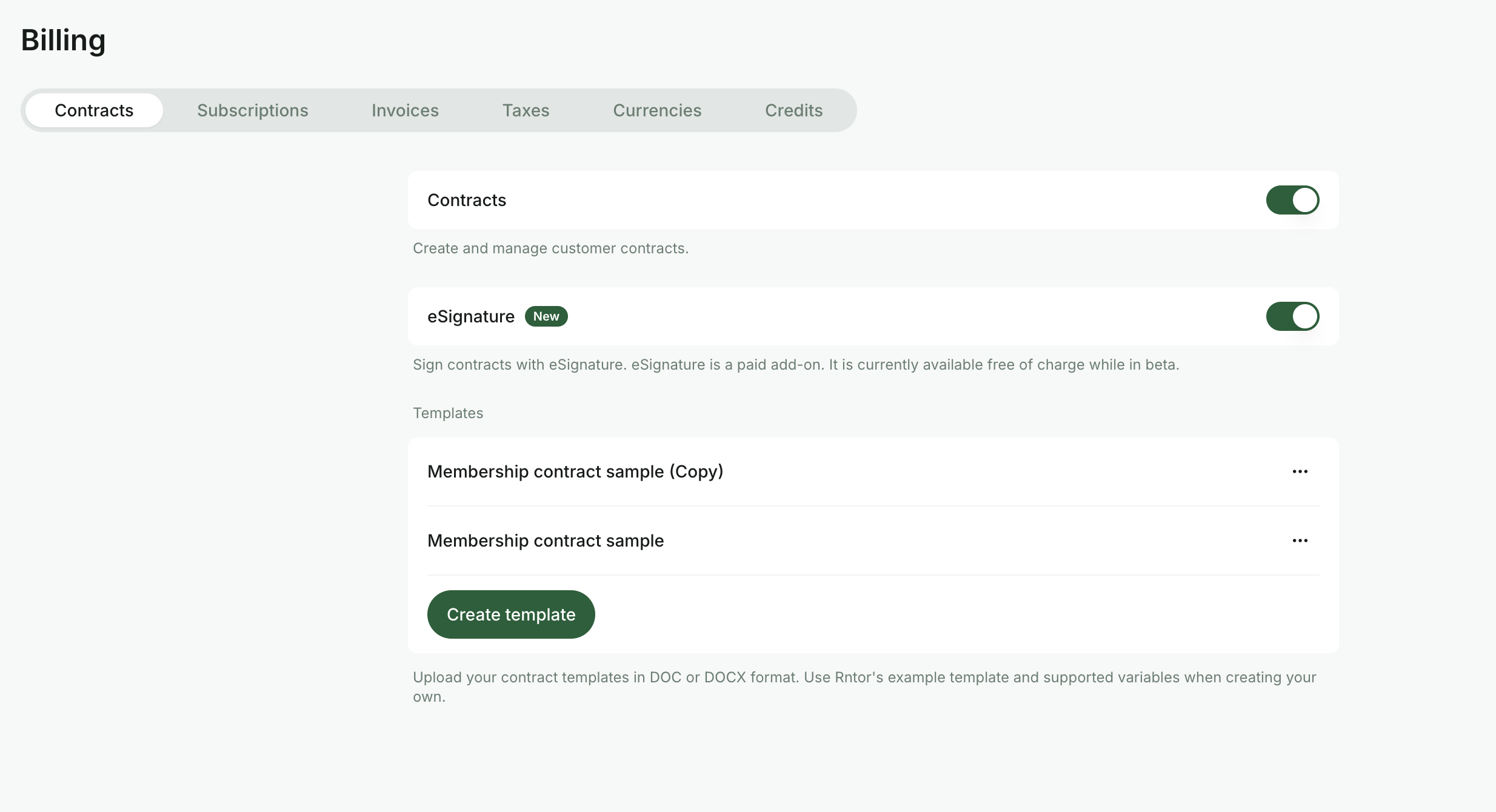Open the Membership contract sample template row
This screenshot has height=812, width=1496.
click(873, 541)
